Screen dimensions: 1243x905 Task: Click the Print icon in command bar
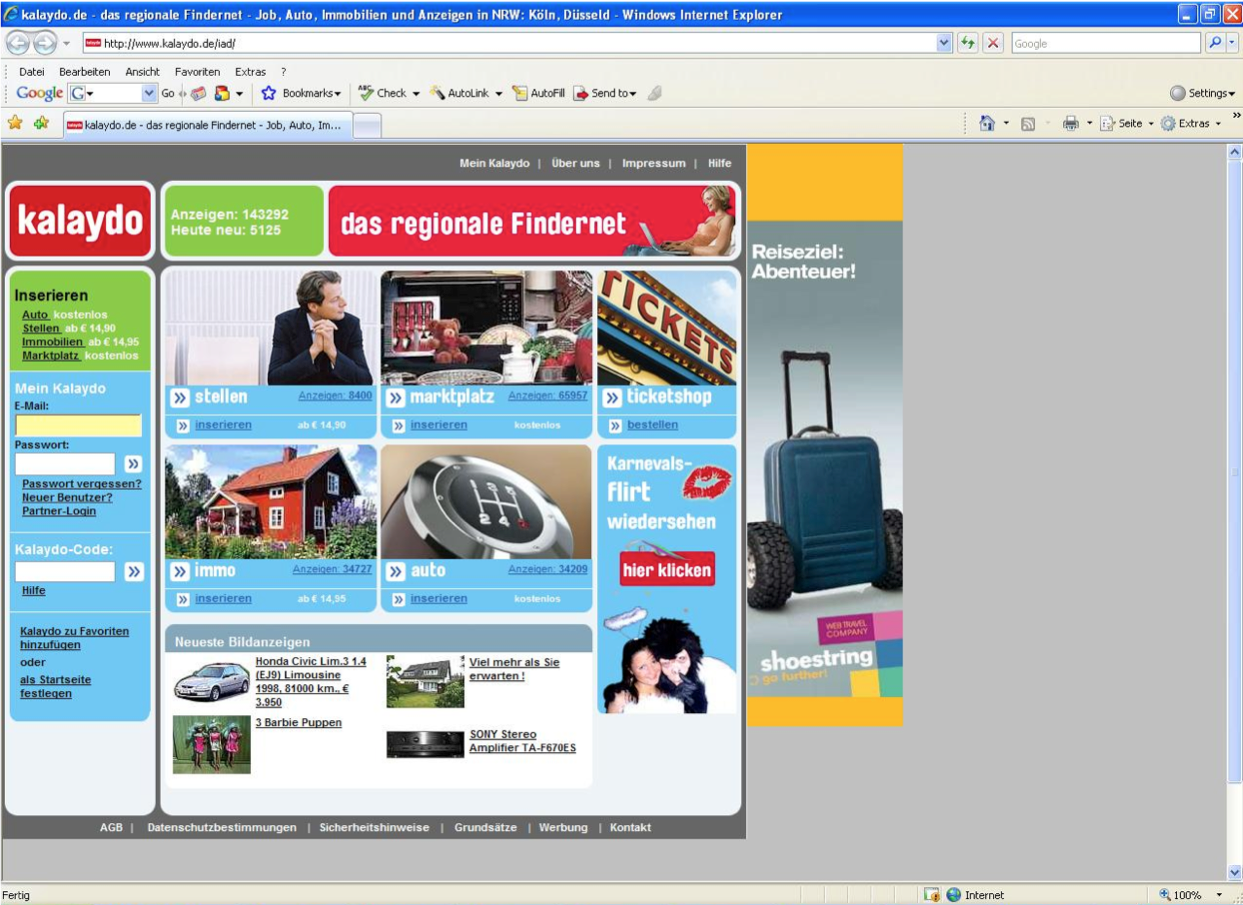1071,123
